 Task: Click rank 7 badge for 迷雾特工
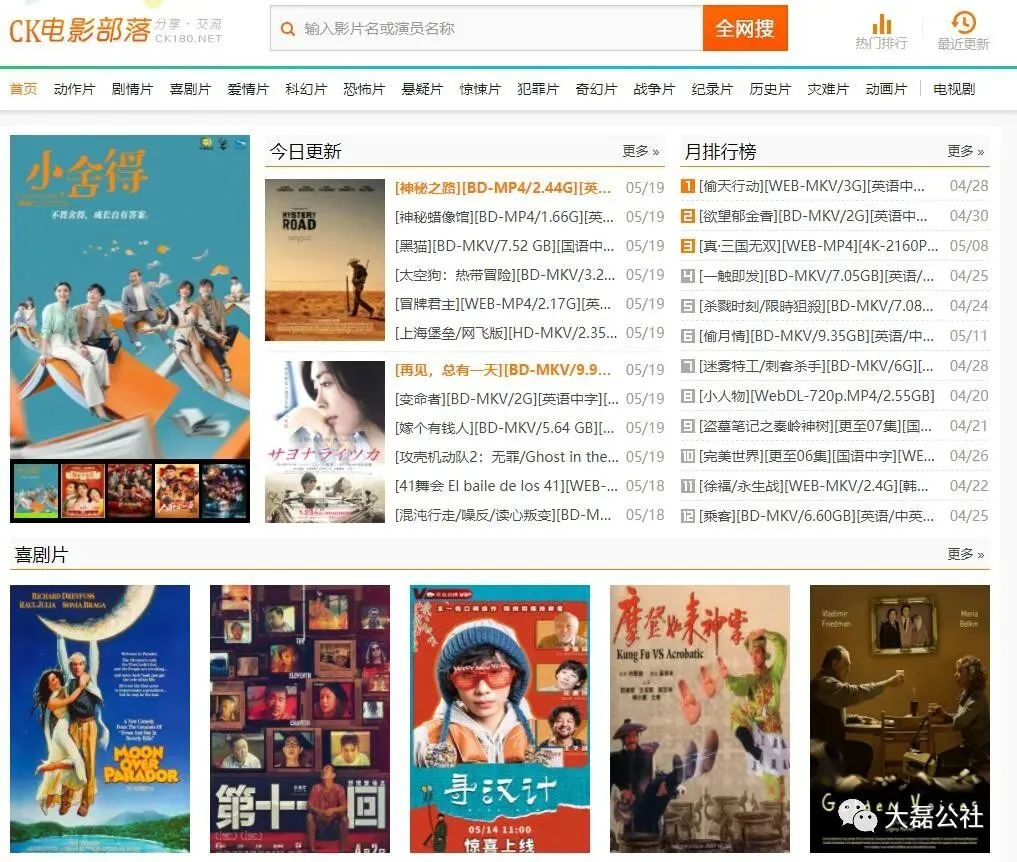[688, 366]
